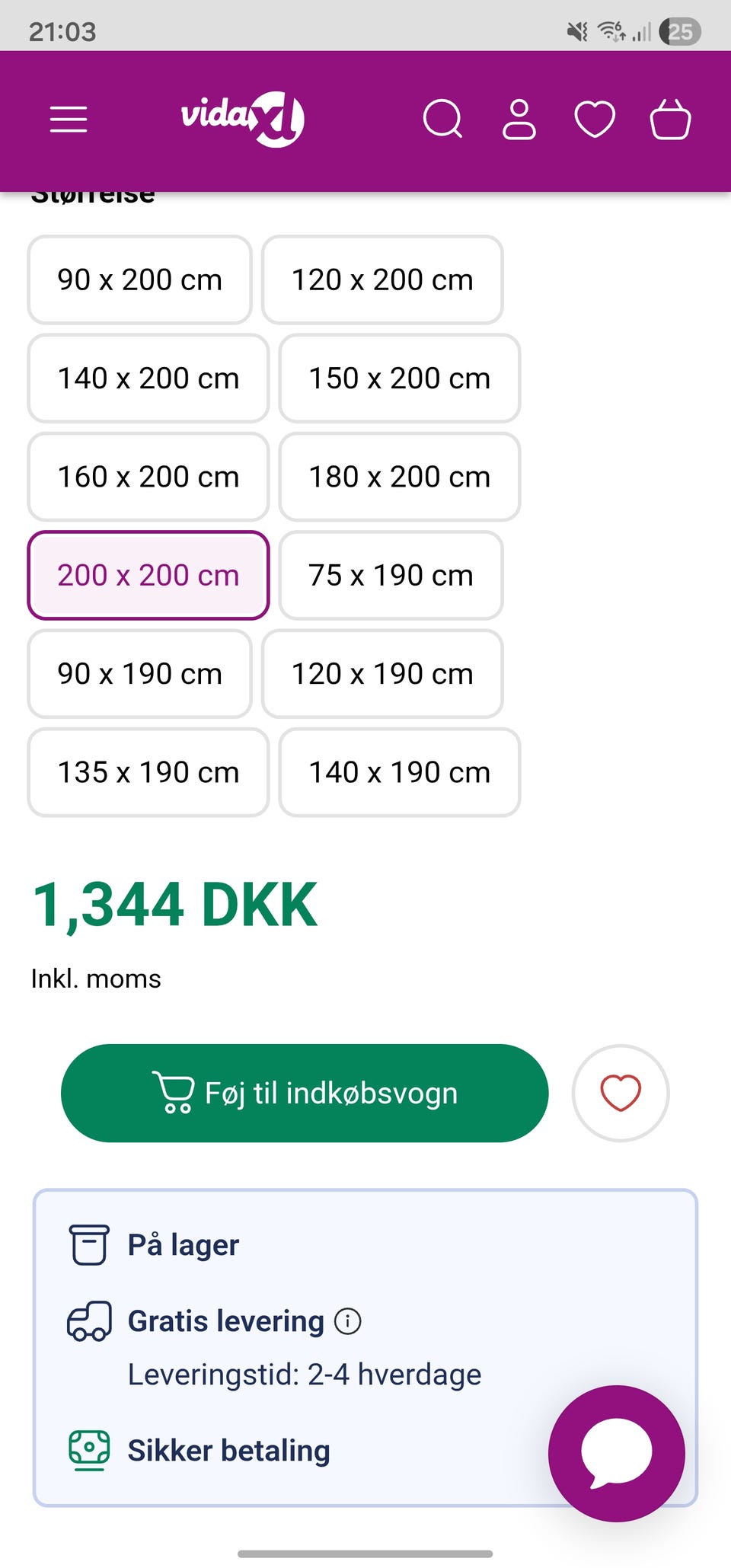
Task: Select size 160 x 200 cm
Action: 148,477
